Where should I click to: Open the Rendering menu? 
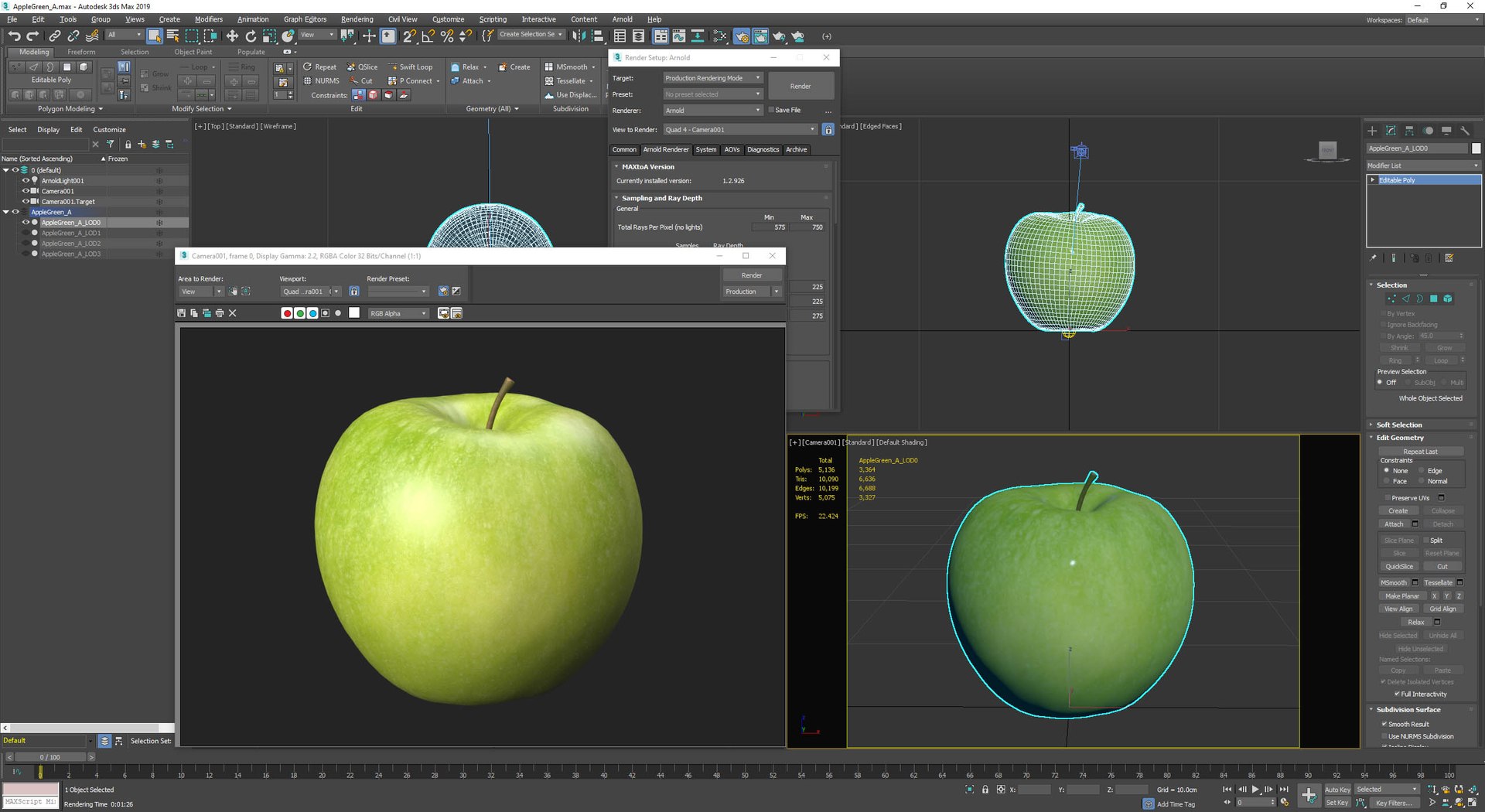357,19
